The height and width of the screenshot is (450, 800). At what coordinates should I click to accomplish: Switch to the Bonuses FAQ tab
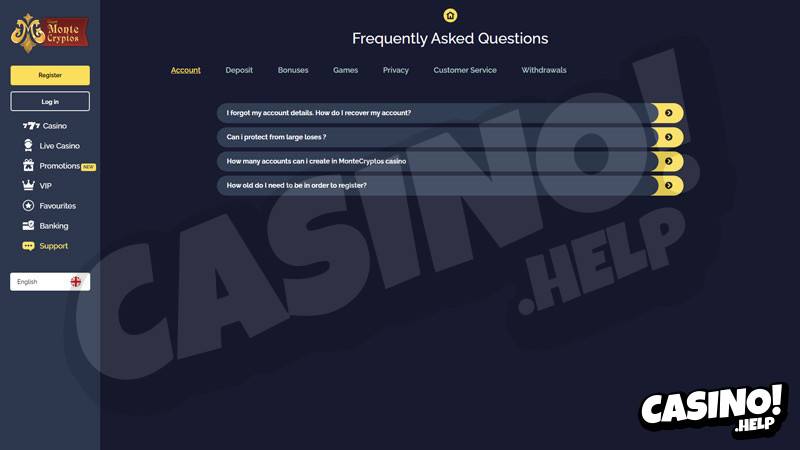pyautogui.click(x=293, y=70)
